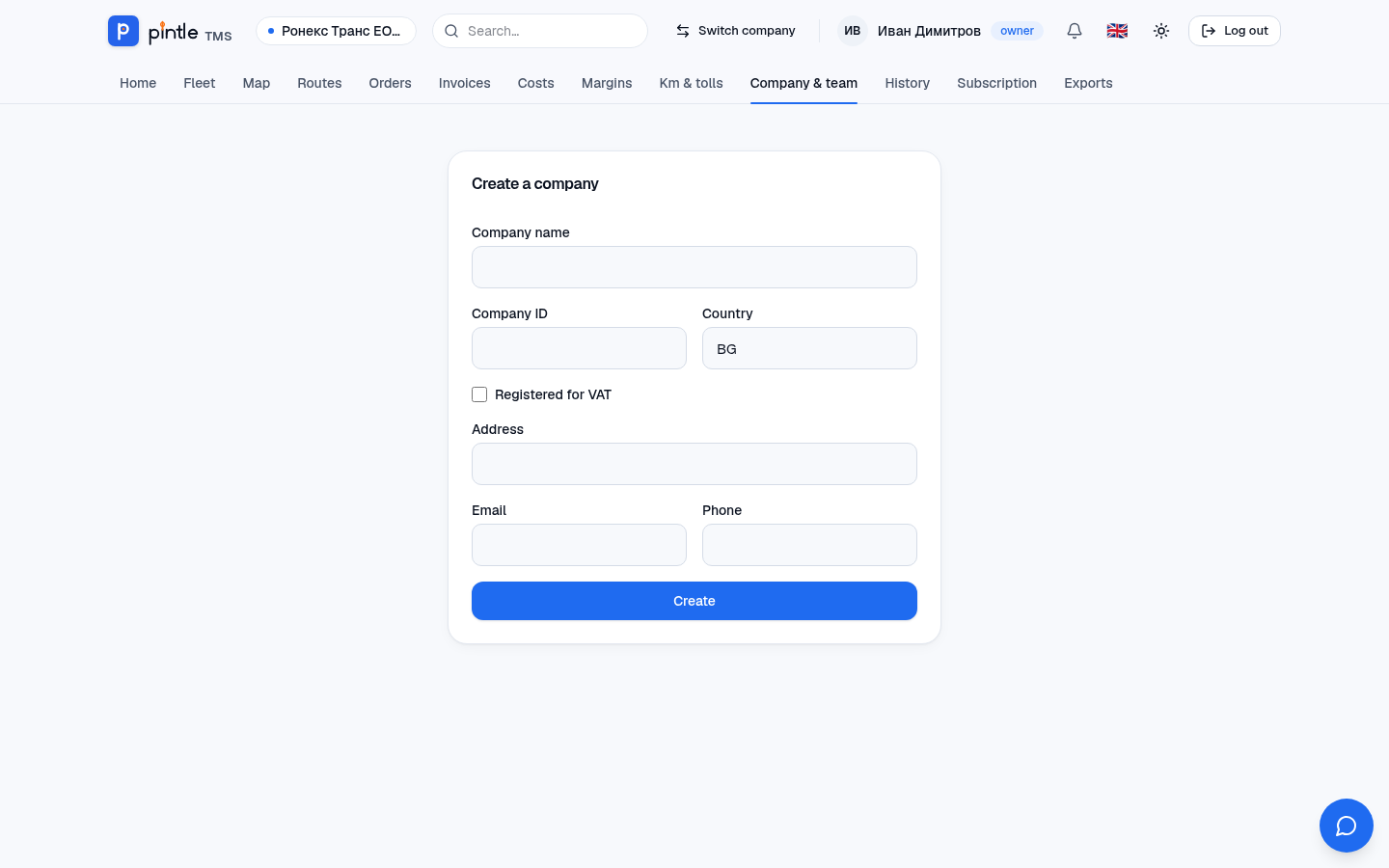Click the Company name input field
1389x868 pixels.
coord(694,267)
